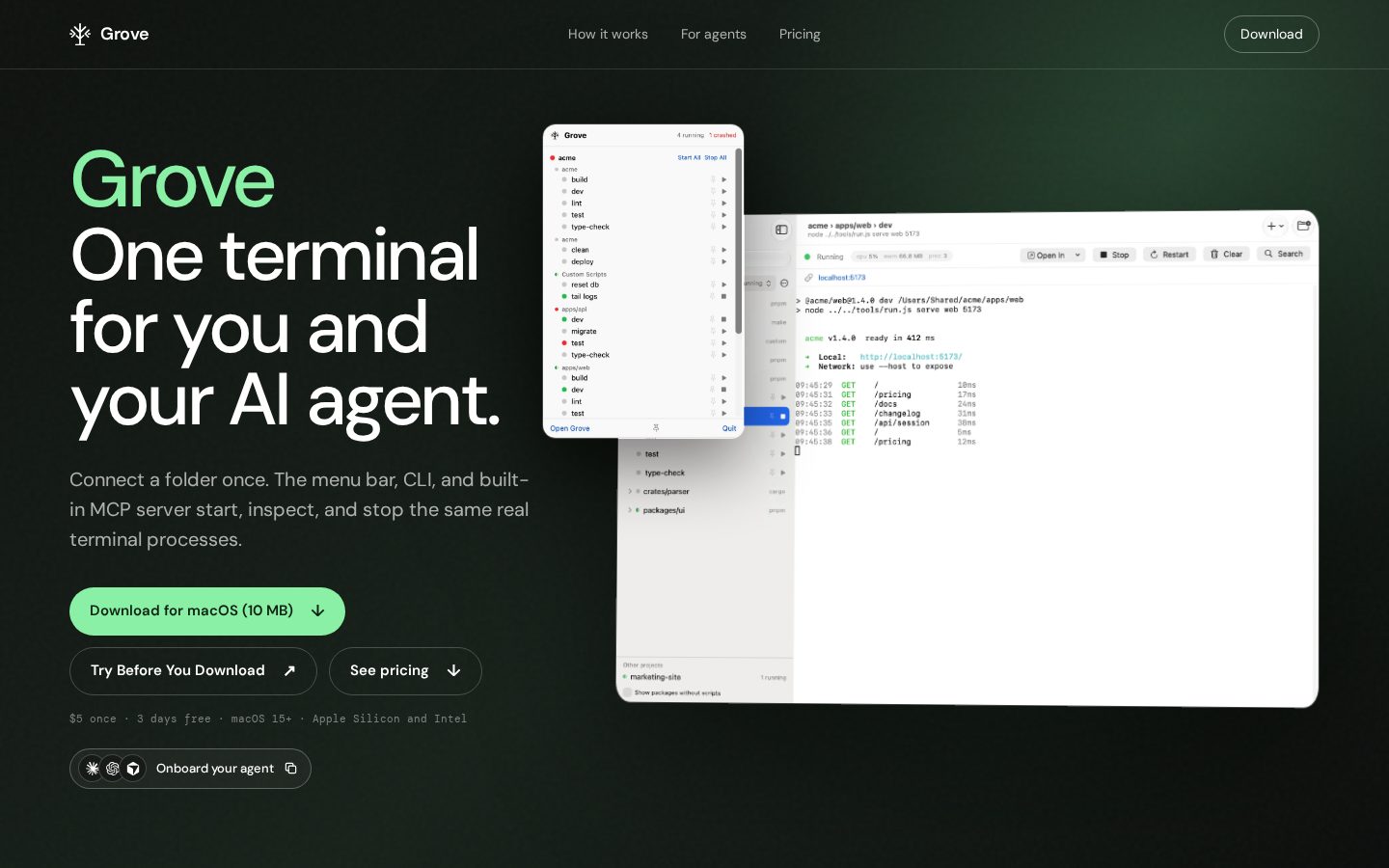Click Download for macOS (10 MB)

(x=207, y=611)
